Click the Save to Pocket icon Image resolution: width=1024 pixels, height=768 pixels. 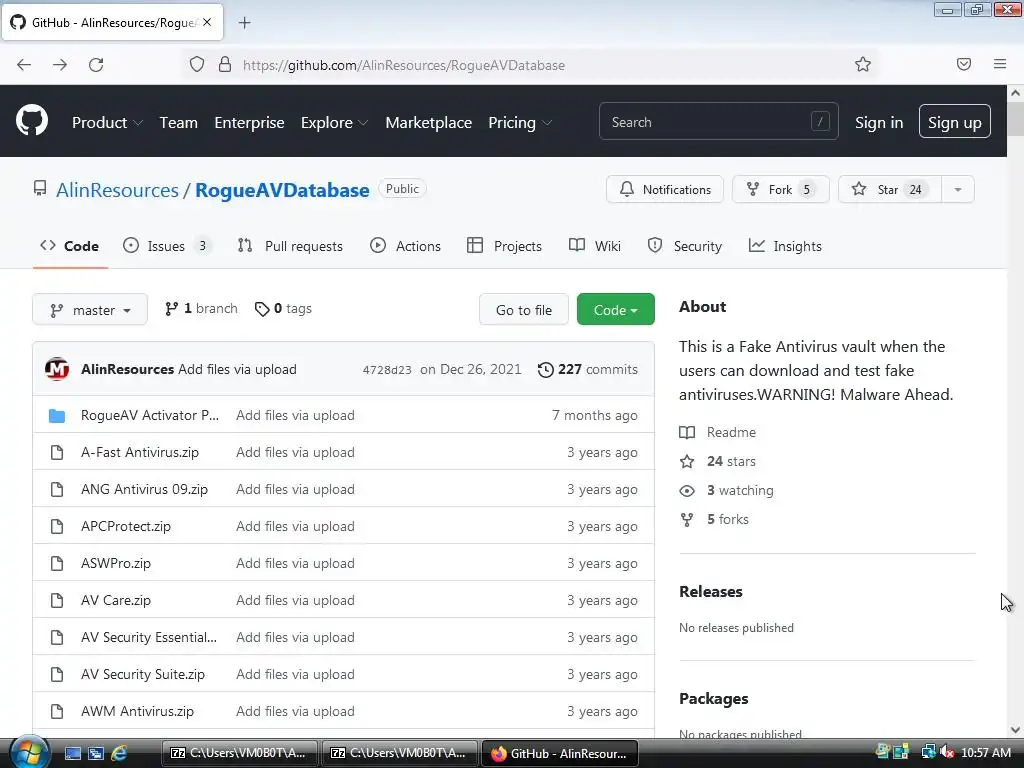(964, 64)
